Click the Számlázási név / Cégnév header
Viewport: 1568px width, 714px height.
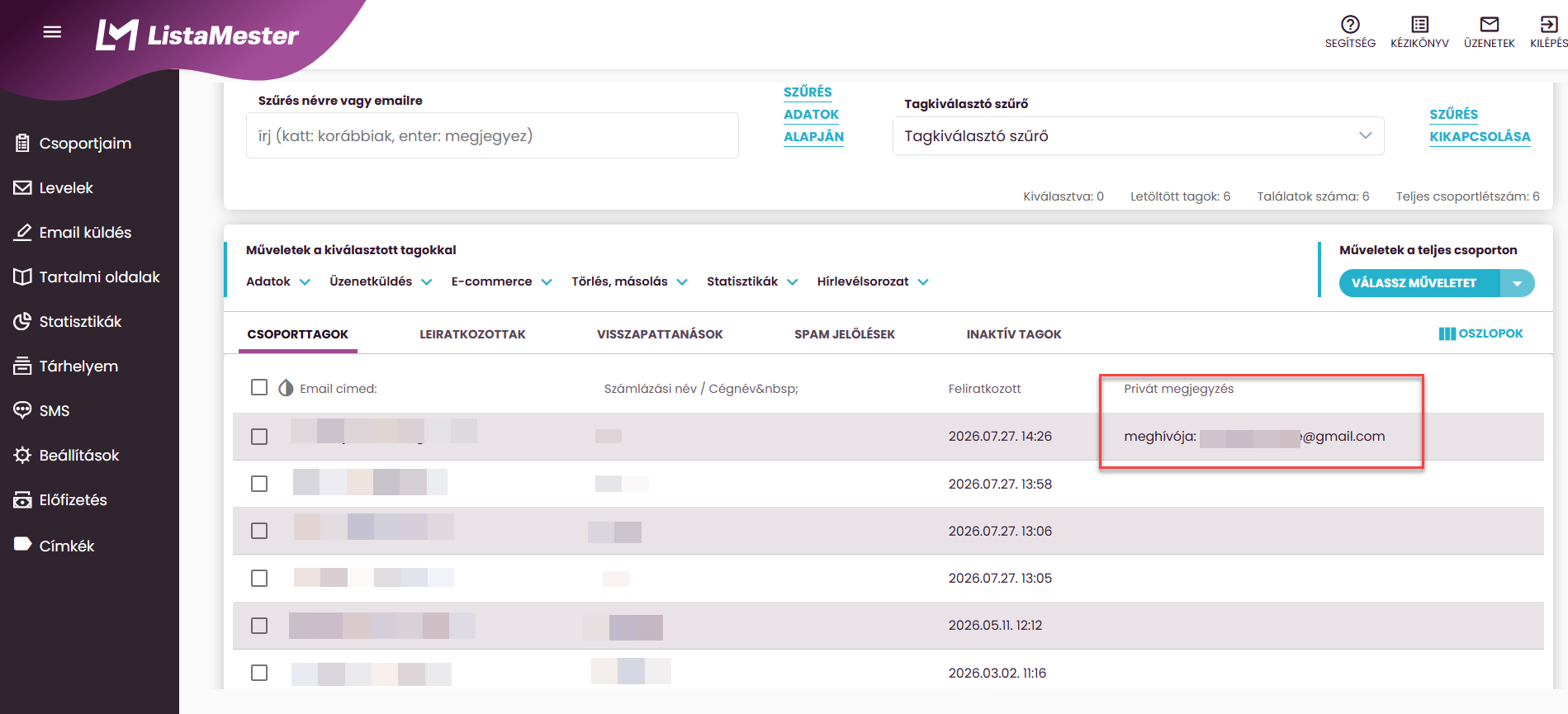tap(701, 389)
